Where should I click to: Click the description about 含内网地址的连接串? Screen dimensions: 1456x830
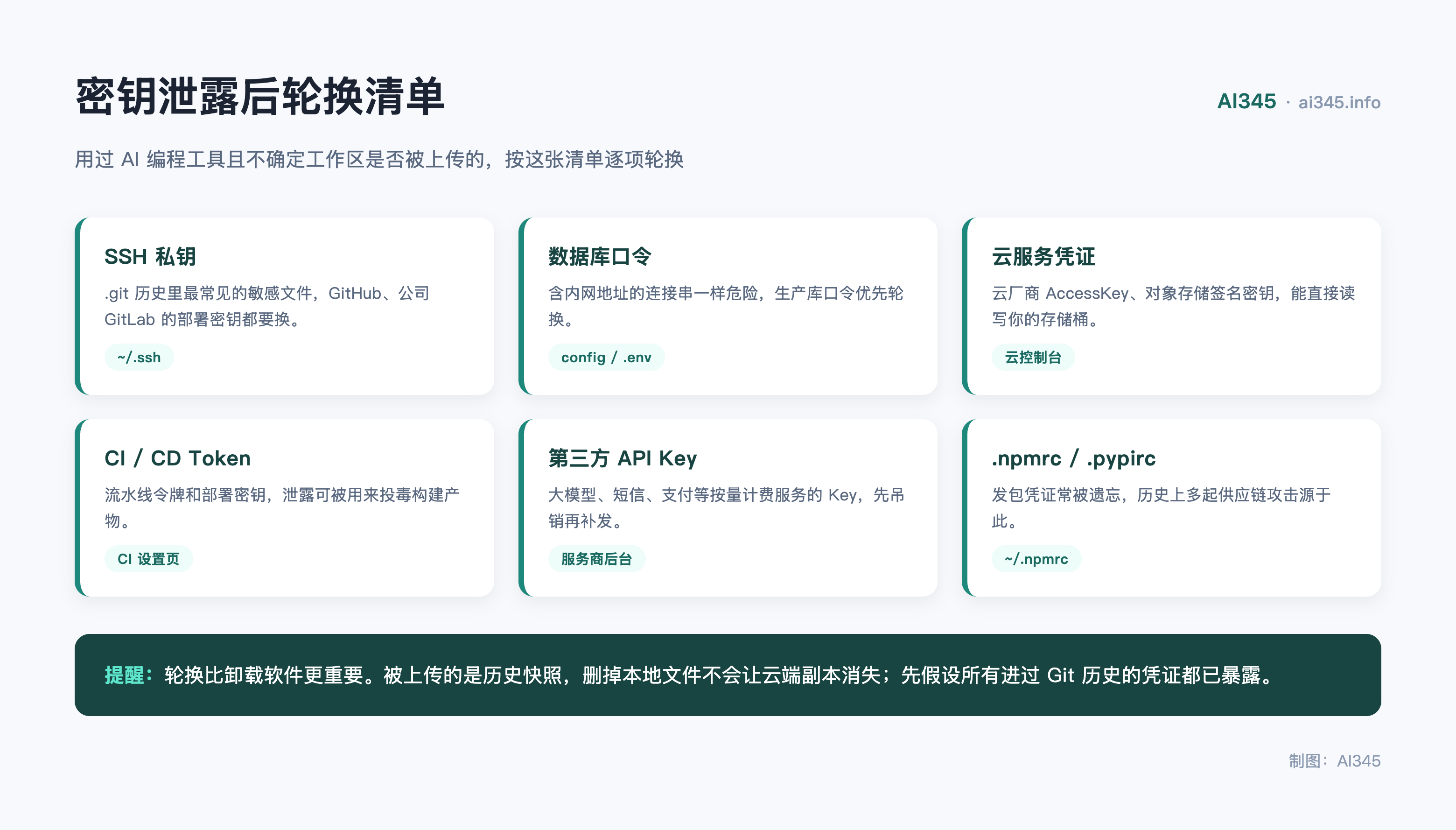pyautogui.click(x=726, y=306)
